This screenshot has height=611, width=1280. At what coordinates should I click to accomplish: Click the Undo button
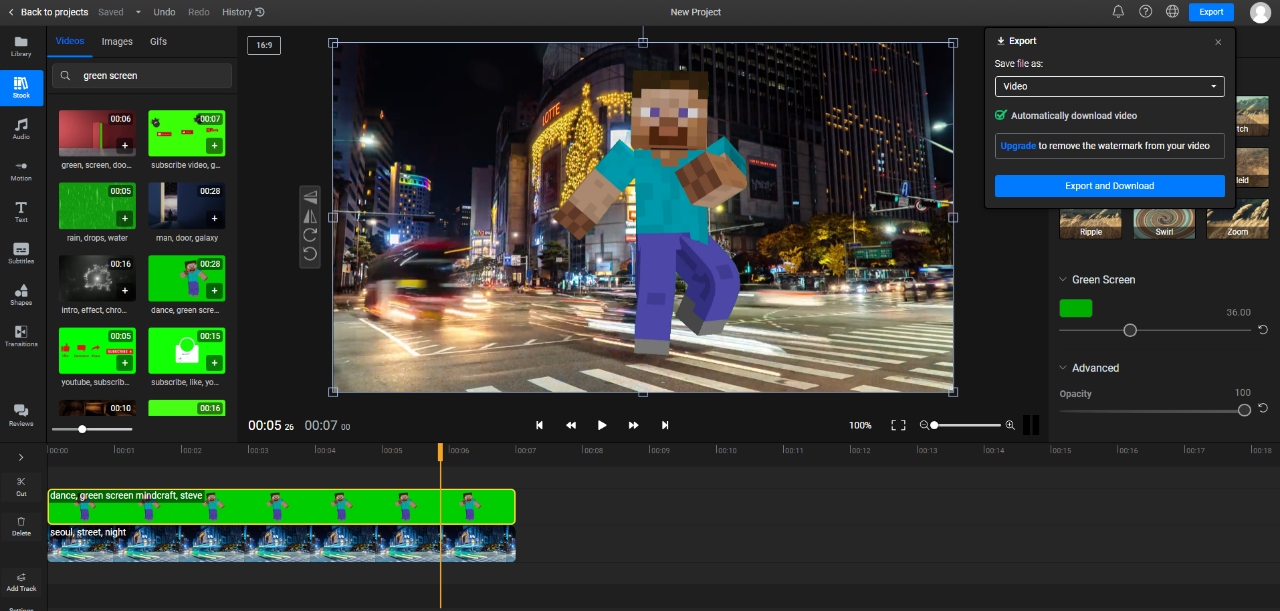point(164,12)
